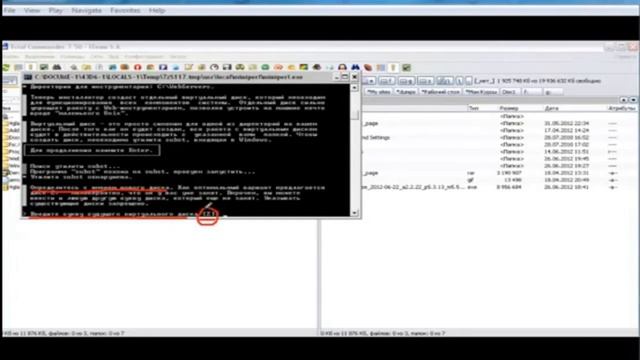Sort by the Тип column header
The width and height of the screenshot is (640, 360).
473,108
